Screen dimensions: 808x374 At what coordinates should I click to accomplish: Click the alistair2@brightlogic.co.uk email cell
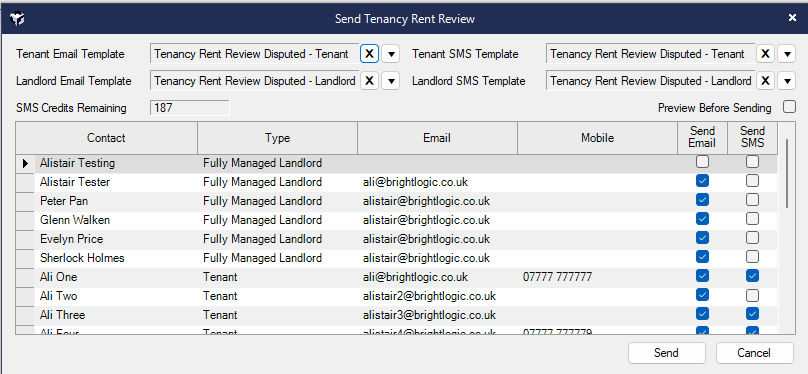[x=437, y=296]
